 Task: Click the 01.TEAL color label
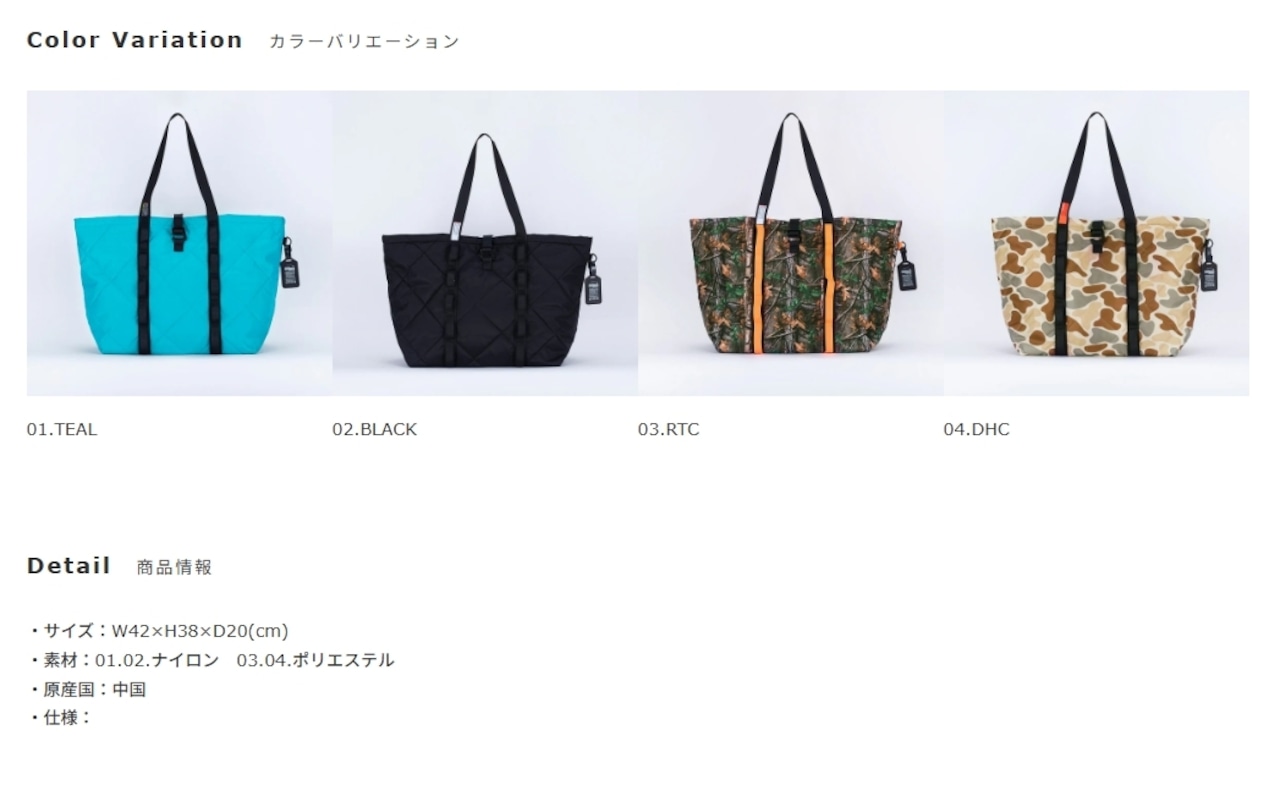[62, 429]
